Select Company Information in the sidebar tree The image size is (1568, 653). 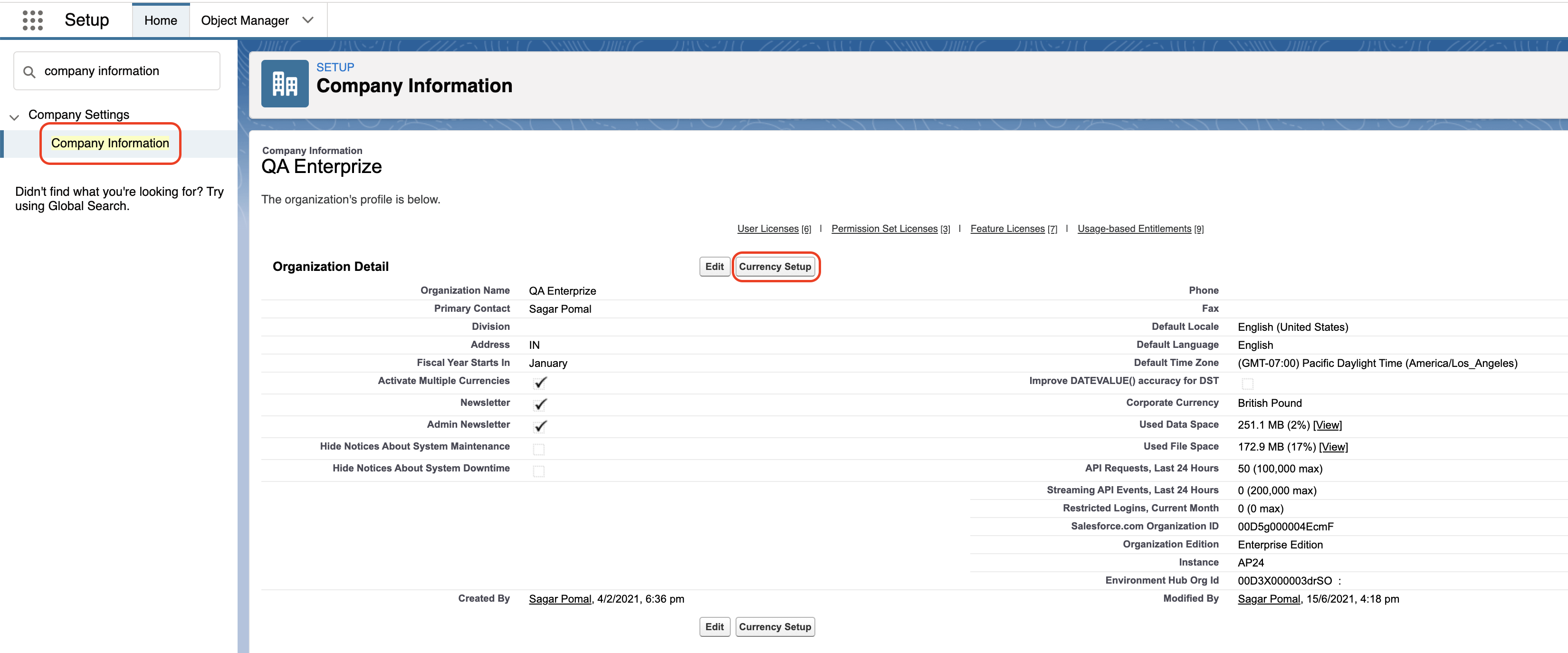click(110, 143)
